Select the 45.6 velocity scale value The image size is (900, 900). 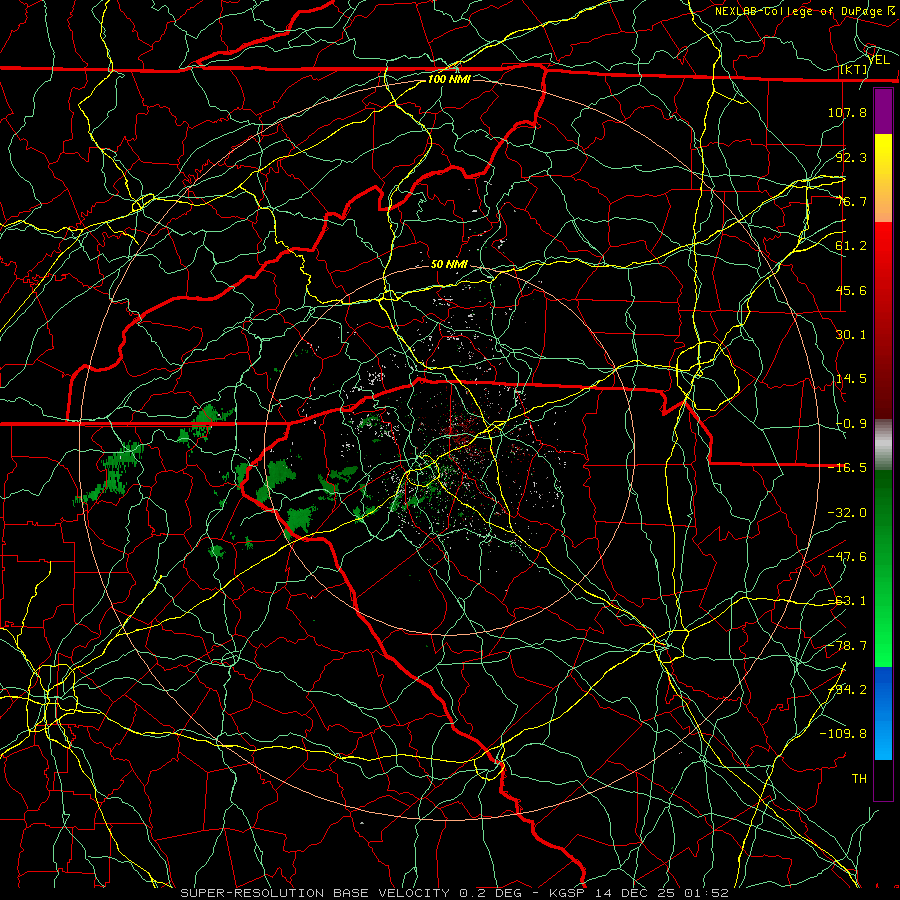point(851,290)
